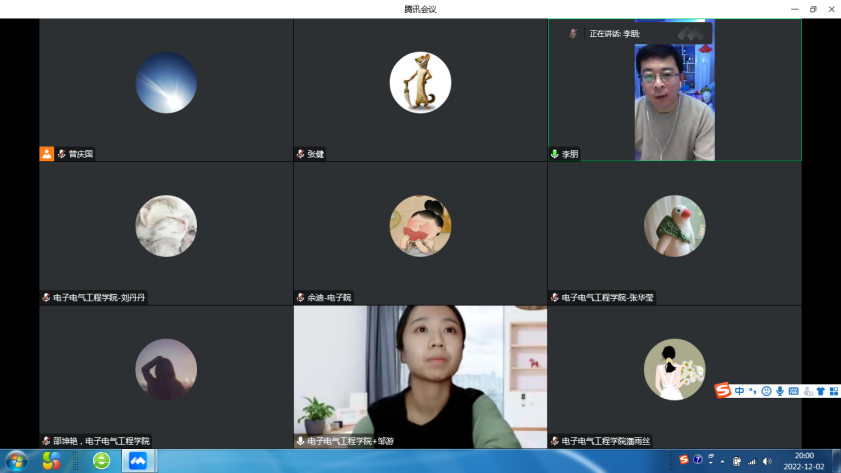The width and height of the screenshot is (841, 473).
Task: Click the microphone icon beside 邹游's name
Action: (x=300, y=441)
